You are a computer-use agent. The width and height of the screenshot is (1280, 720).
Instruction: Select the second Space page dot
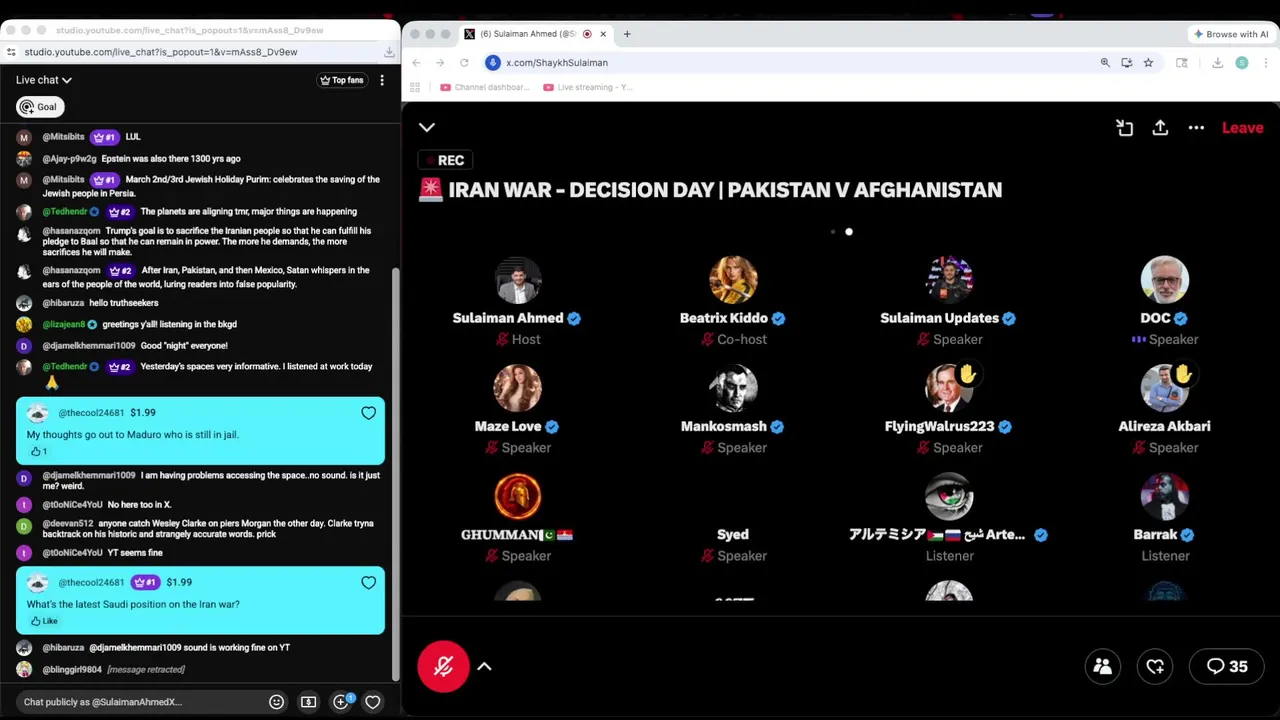pyautogui.click(x=849, y=232)
